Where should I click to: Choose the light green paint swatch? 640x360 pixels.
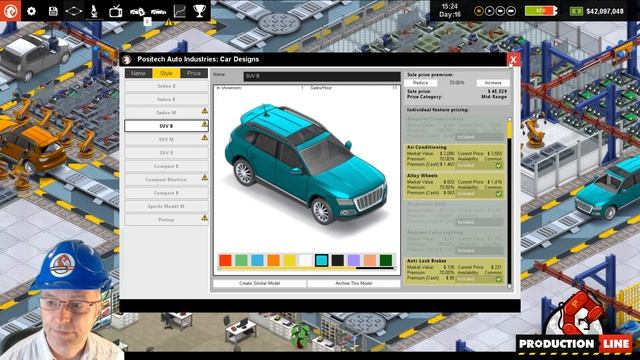[x=241, y=260]
